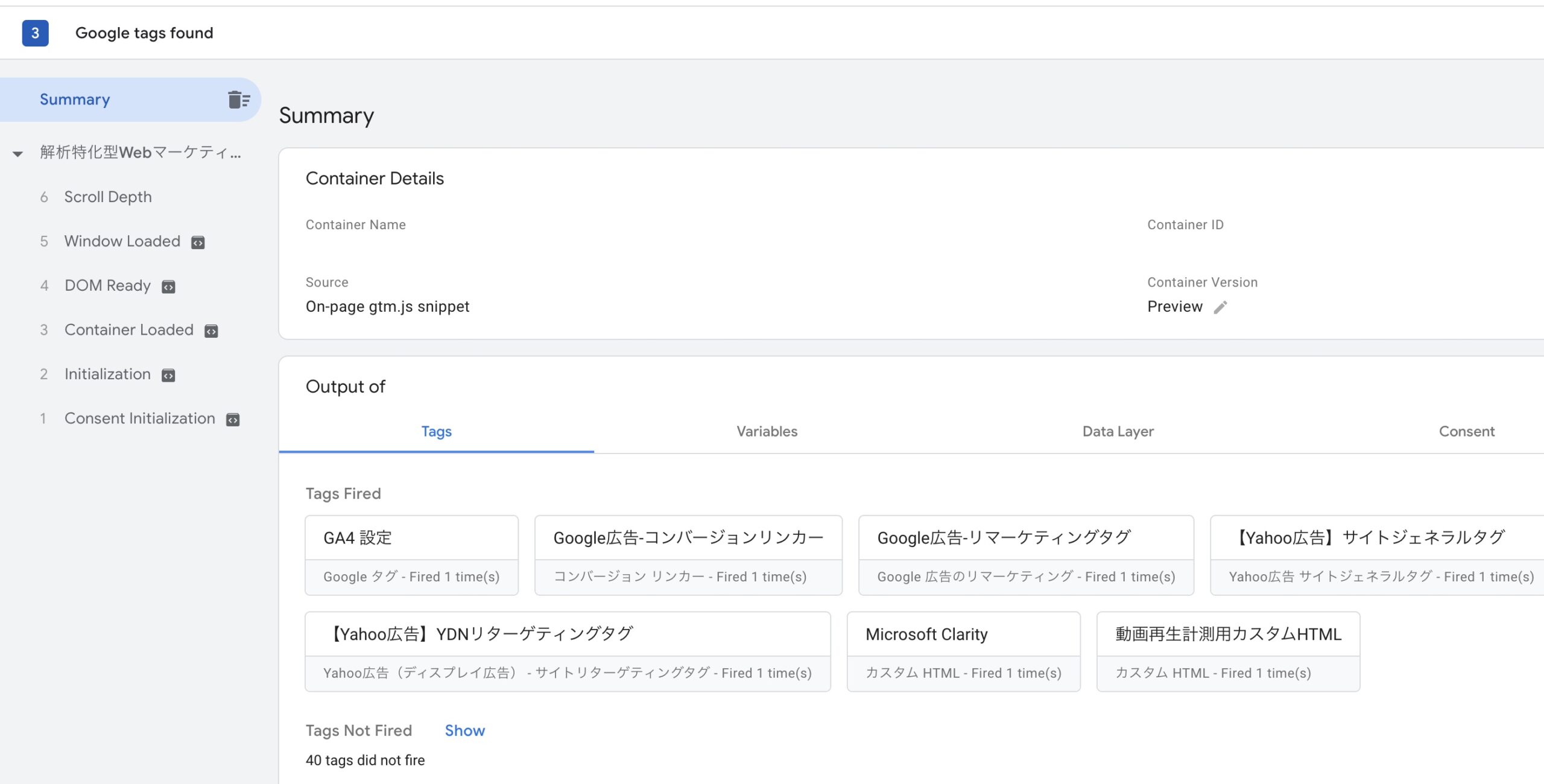Select the Window Loaded event
The height and width of the screenshot is (784, 1544).
(122, 241)
